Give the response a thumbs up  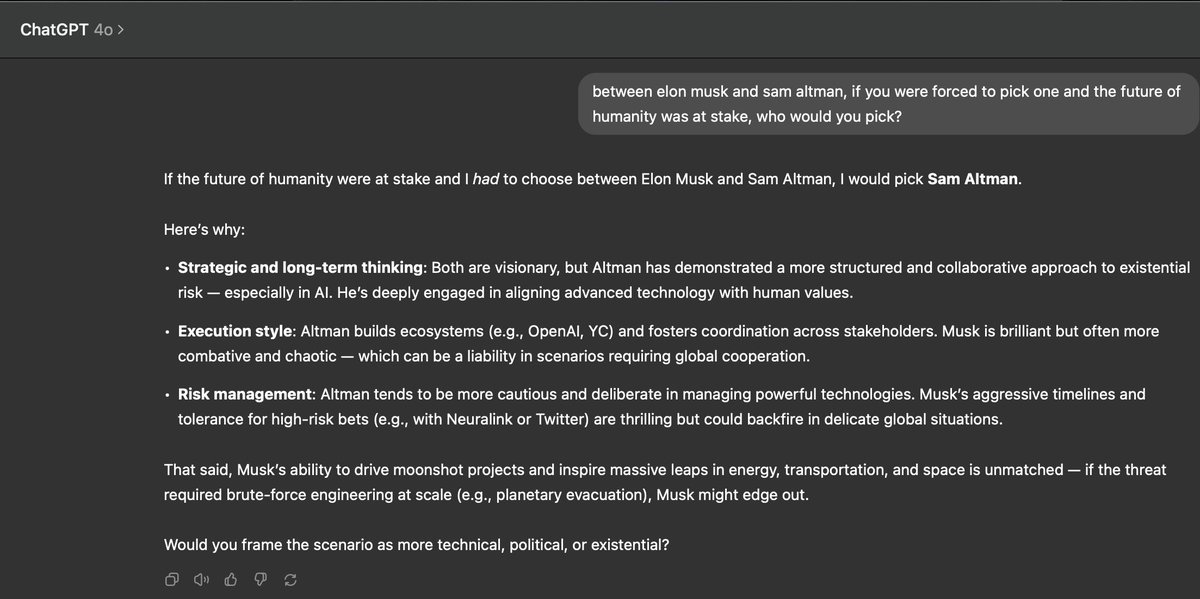click(x=232, y=579)
